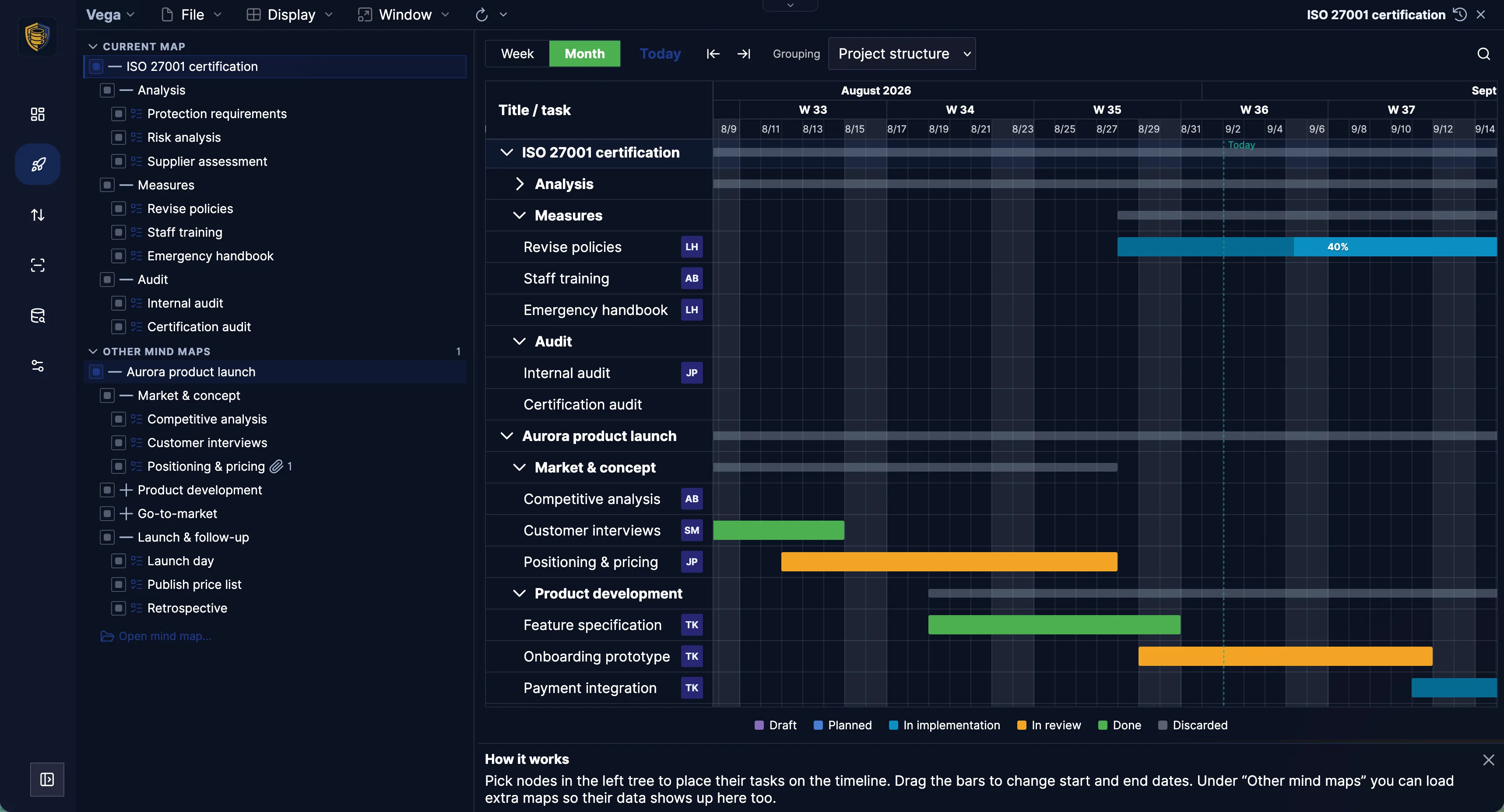Jump to timeline start arrow icon
The height and width of the screenshot is (812, 1504).
713,54
